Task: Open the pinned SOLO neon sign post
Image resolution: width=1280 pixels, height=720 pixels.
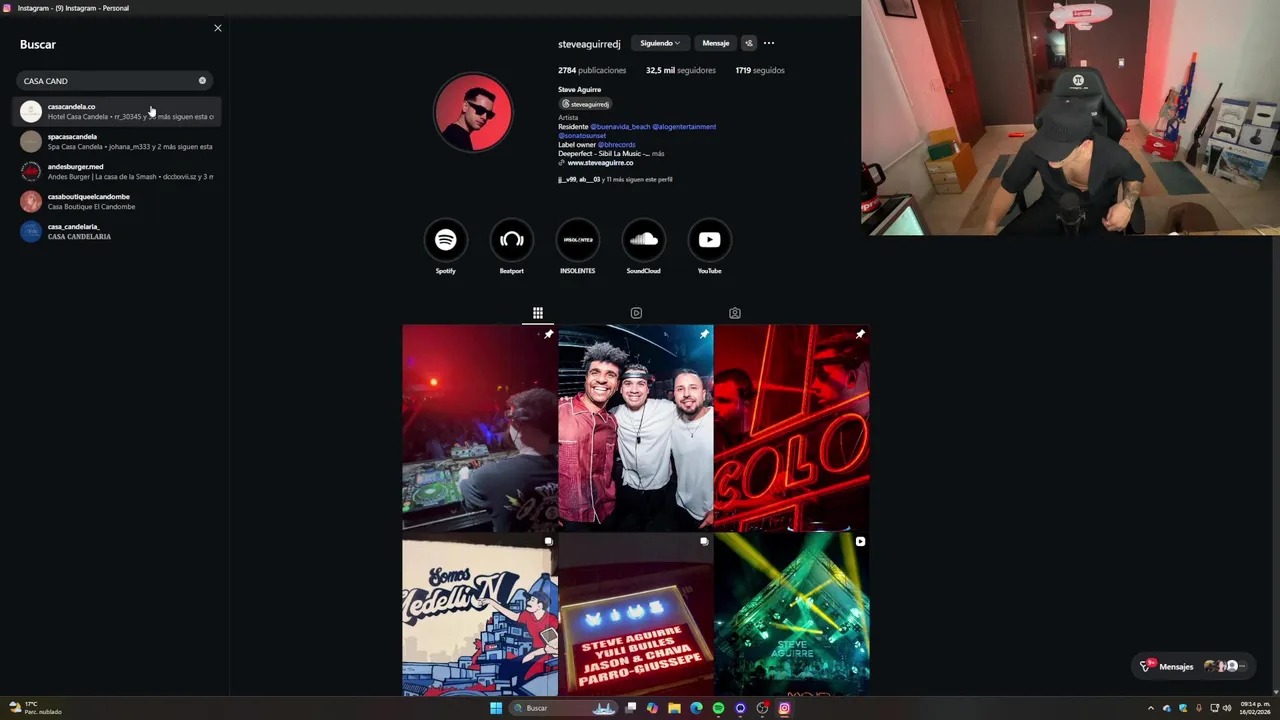Action: pyautogui.click(x=792, y=428)
